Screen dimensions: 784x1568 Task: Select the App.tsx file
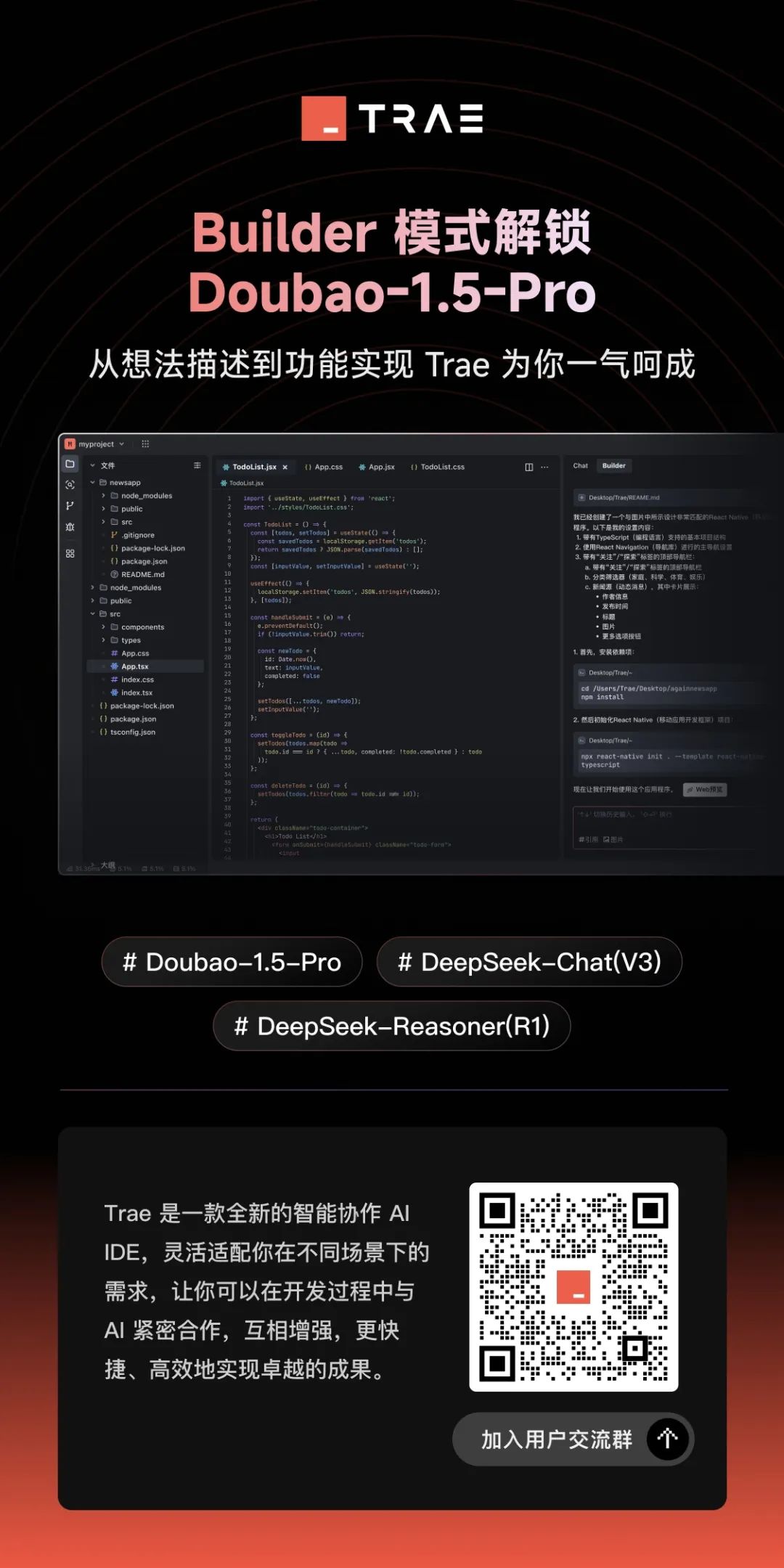point(145,666)
